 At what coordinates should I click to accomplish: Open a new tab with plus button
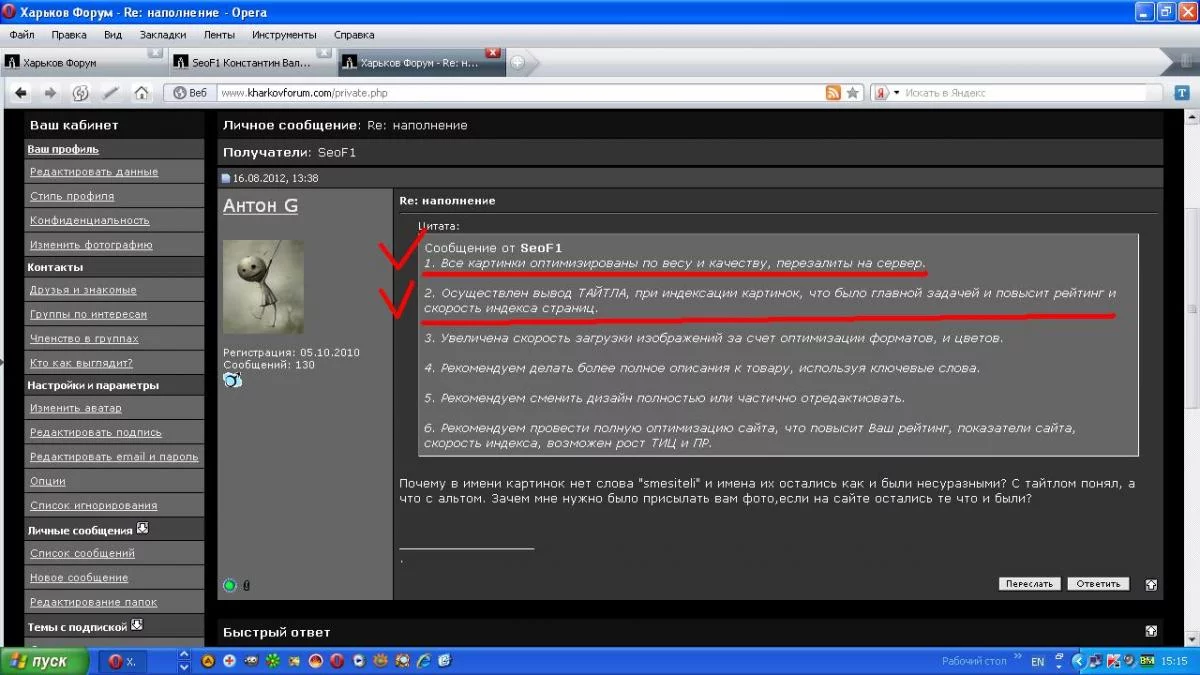(x=517, y=62)
